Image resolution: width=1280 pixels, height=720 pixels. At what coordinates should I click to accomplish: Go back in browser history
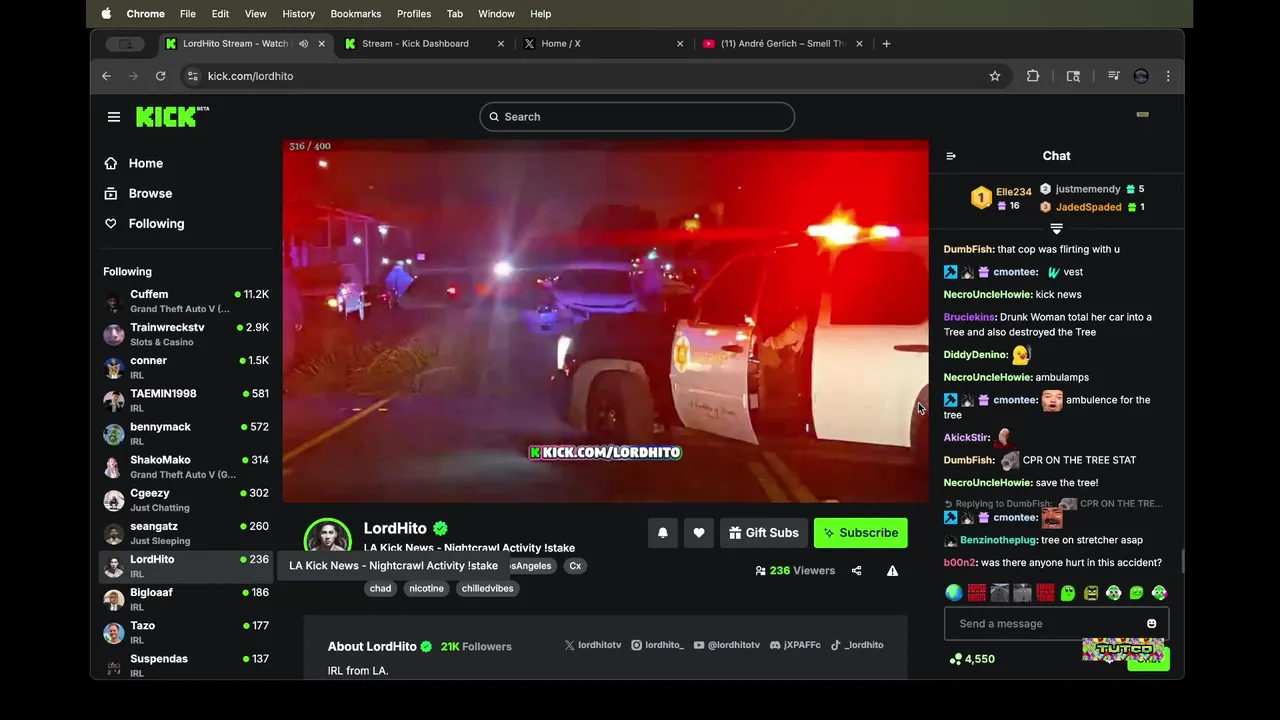[107, 76]
